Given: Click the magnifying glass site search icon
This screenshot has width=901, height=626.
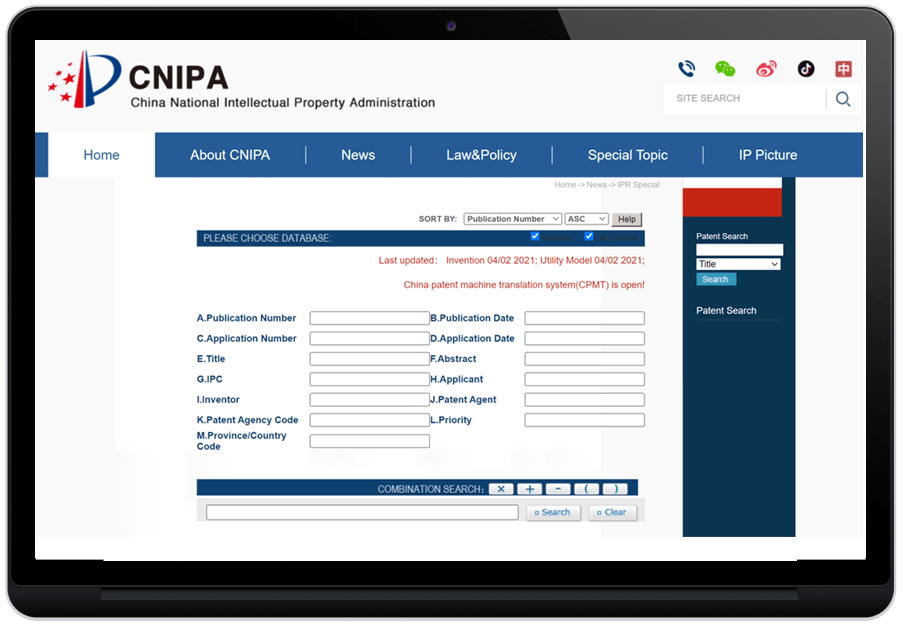Looking at the screenshot, I should [843, 98].
